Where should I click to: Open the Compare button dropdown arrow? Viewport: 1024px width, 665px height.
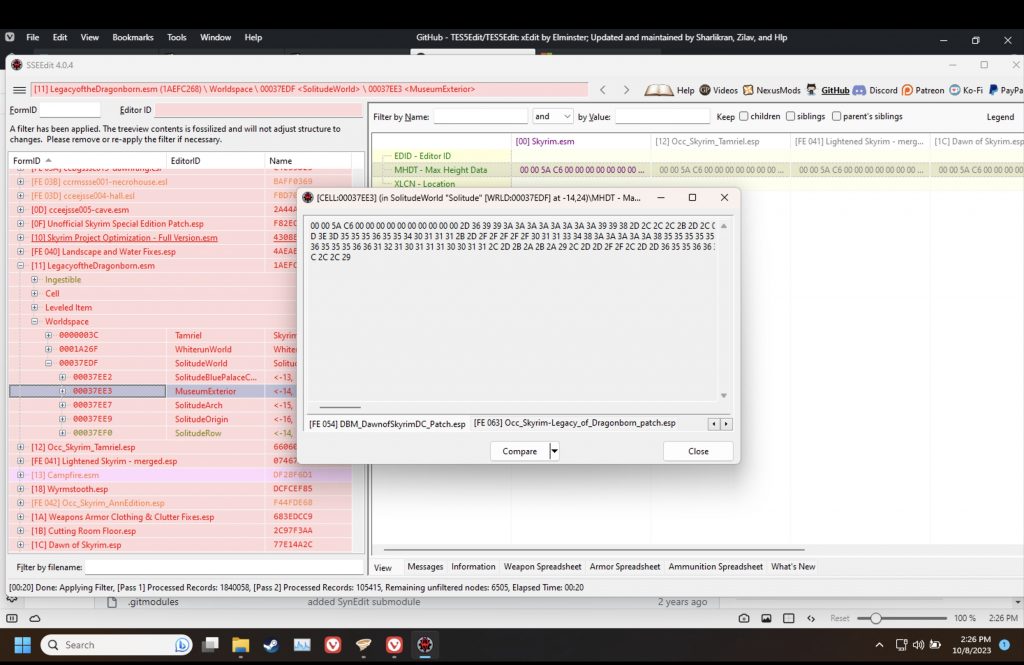pos(554,451)
